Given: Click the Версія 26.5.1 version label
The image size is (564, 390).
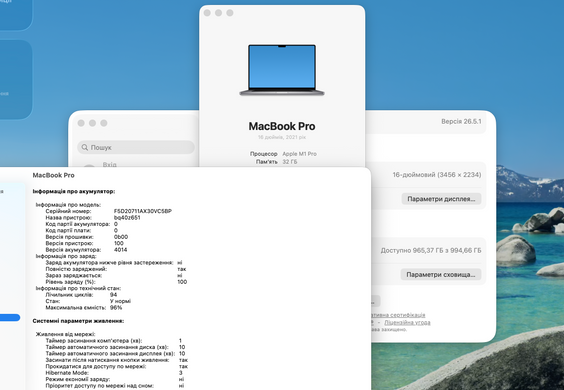Looking at the screenshot, I should tap(461, 122).
